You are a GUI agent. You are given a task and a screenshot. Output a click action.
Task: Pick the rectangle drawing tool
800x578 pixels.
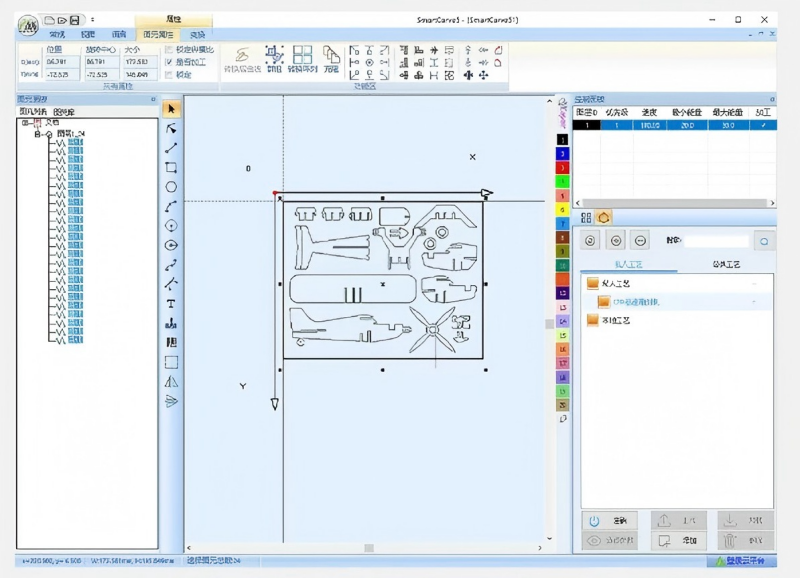pyautogui.click(x=171, y=168)
